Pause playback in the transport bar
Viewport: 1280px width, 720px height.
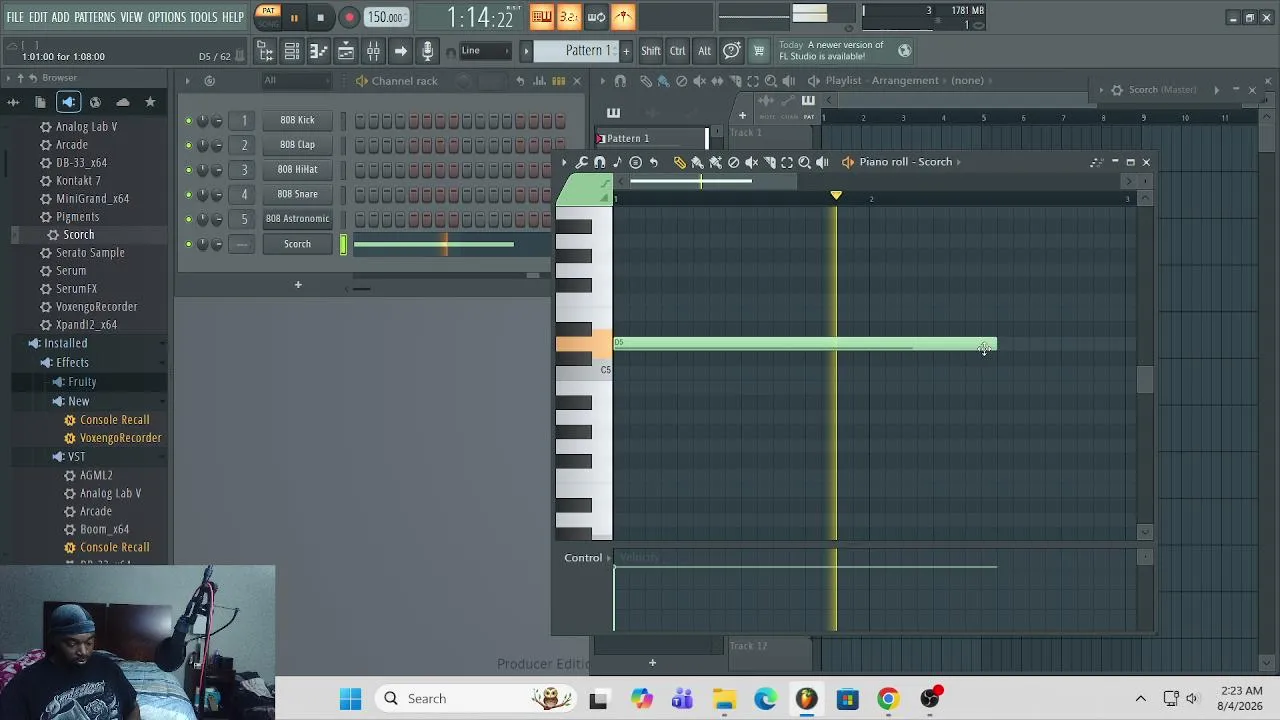click(x=294, y=17)
